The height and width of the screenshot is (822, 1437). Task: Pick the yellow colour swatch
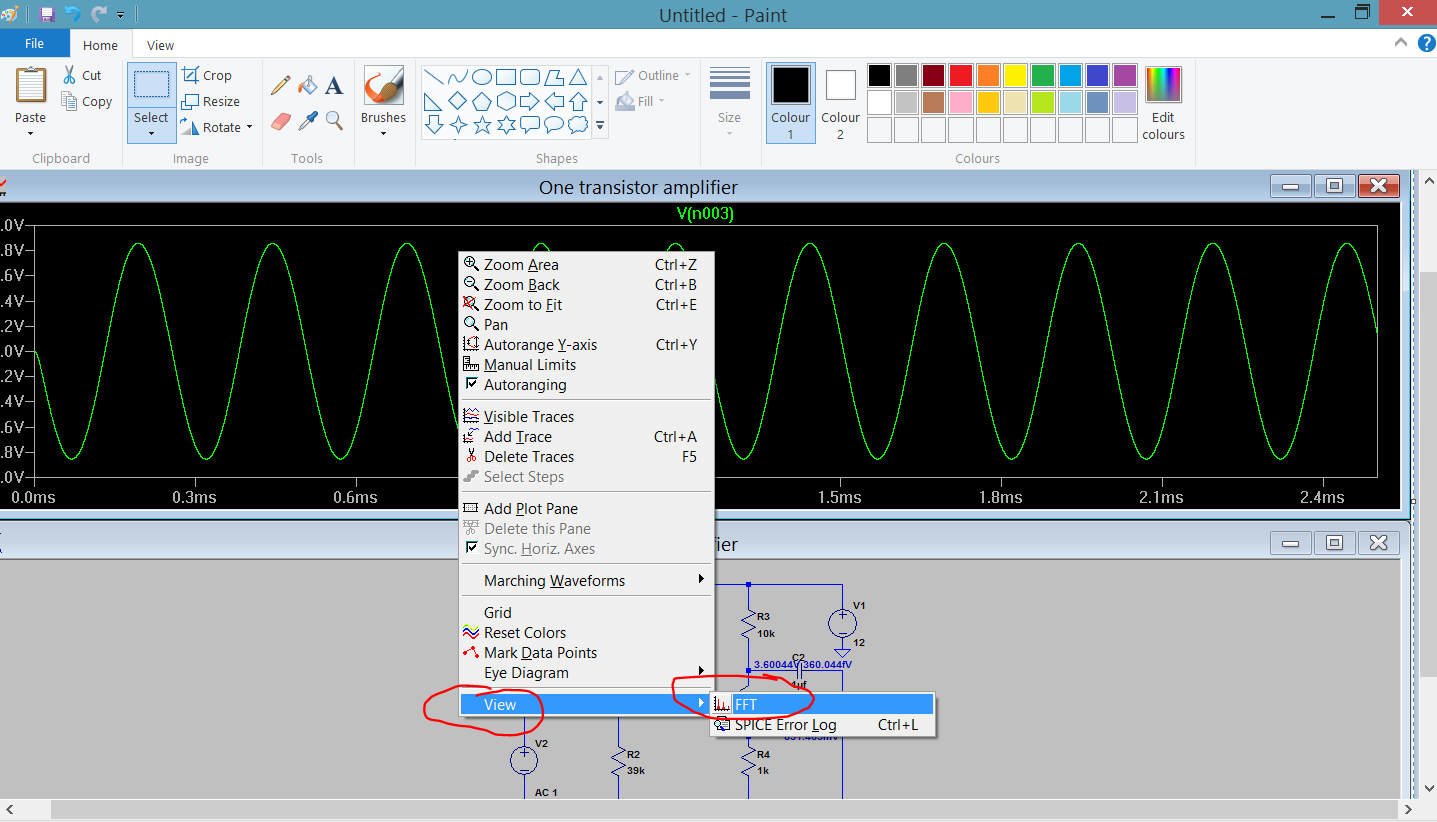tap(1015, 76)
